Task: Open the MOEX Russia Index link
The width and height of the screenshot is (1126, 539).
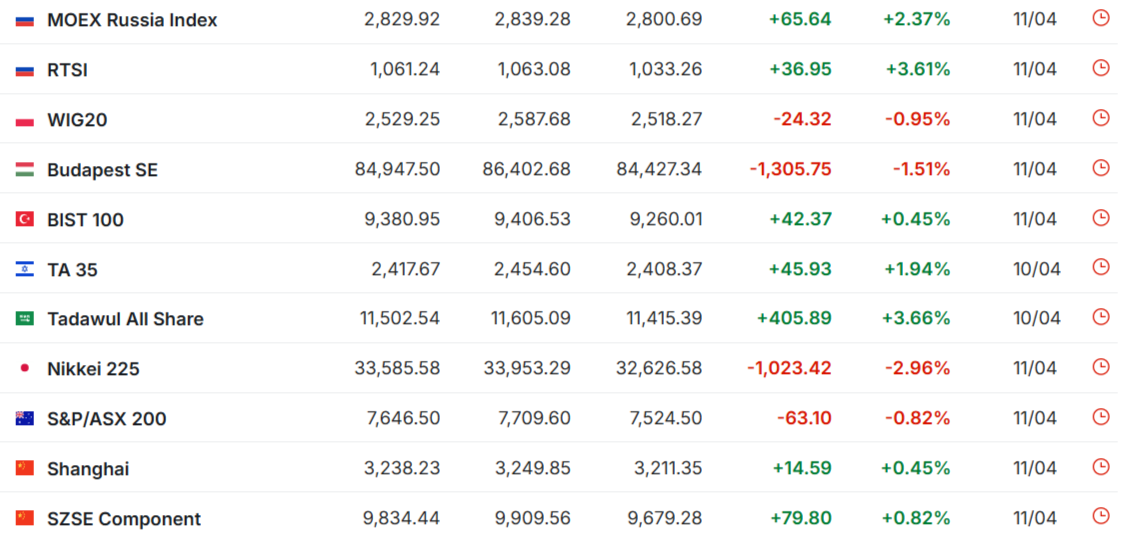Action: [132, 20]
